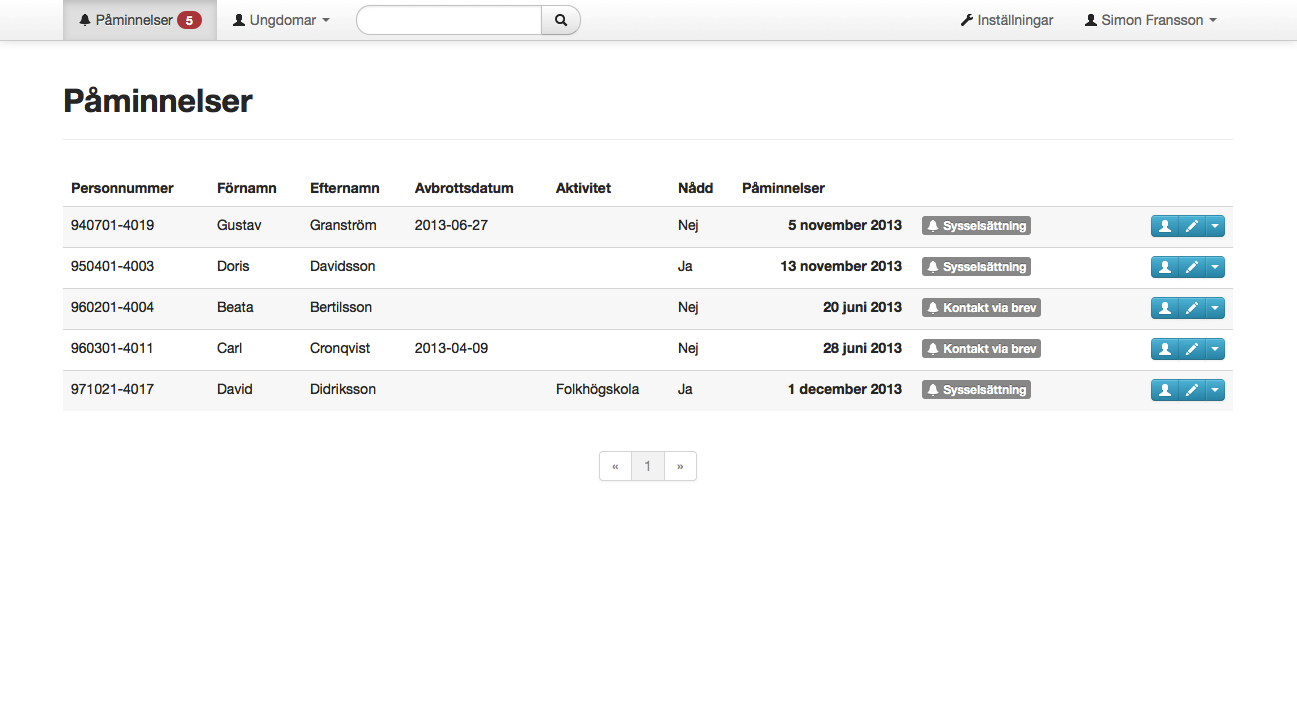Viewport: 1297px width, 725px height.
Task: Open the Ungdomar dropdown menu
Action: (281, 20)
